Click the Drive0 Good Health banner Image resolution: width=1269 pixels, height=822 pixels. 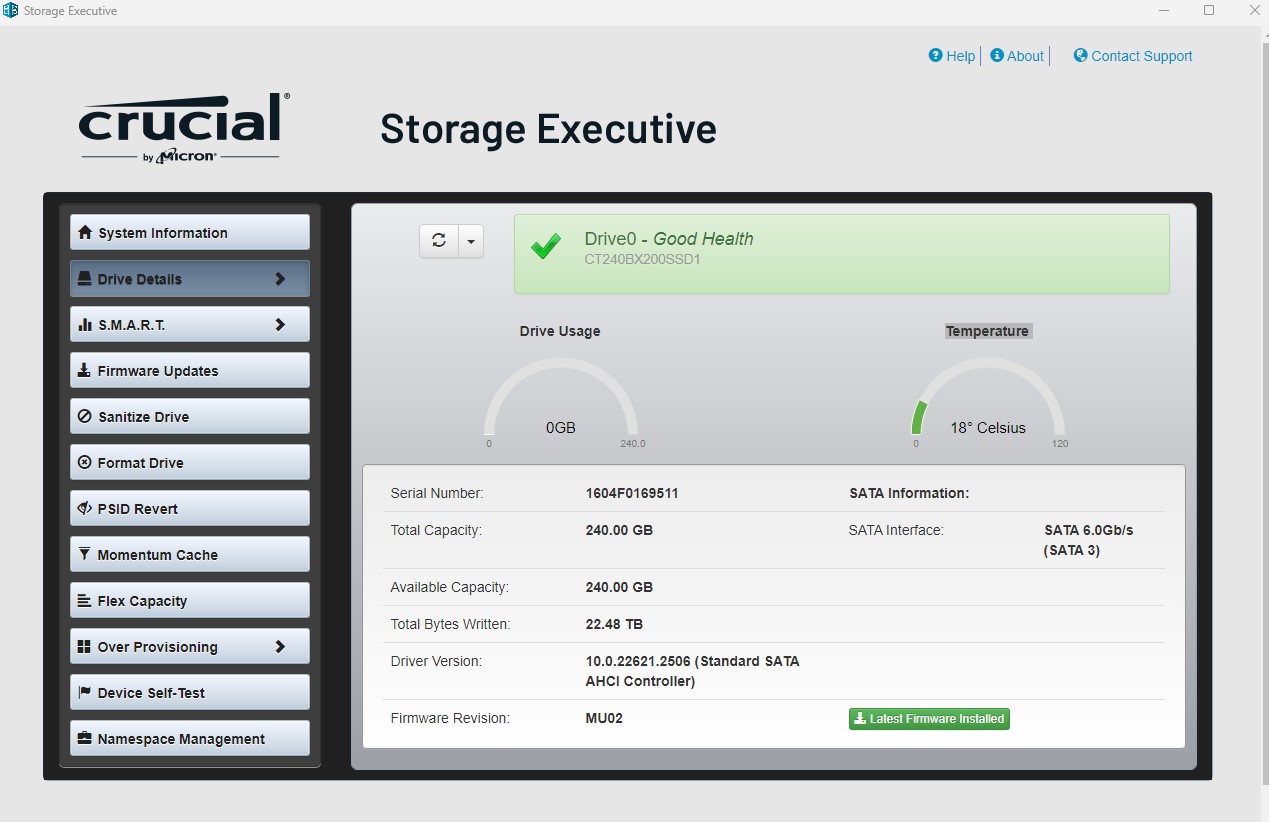click(x=841, y=254)
